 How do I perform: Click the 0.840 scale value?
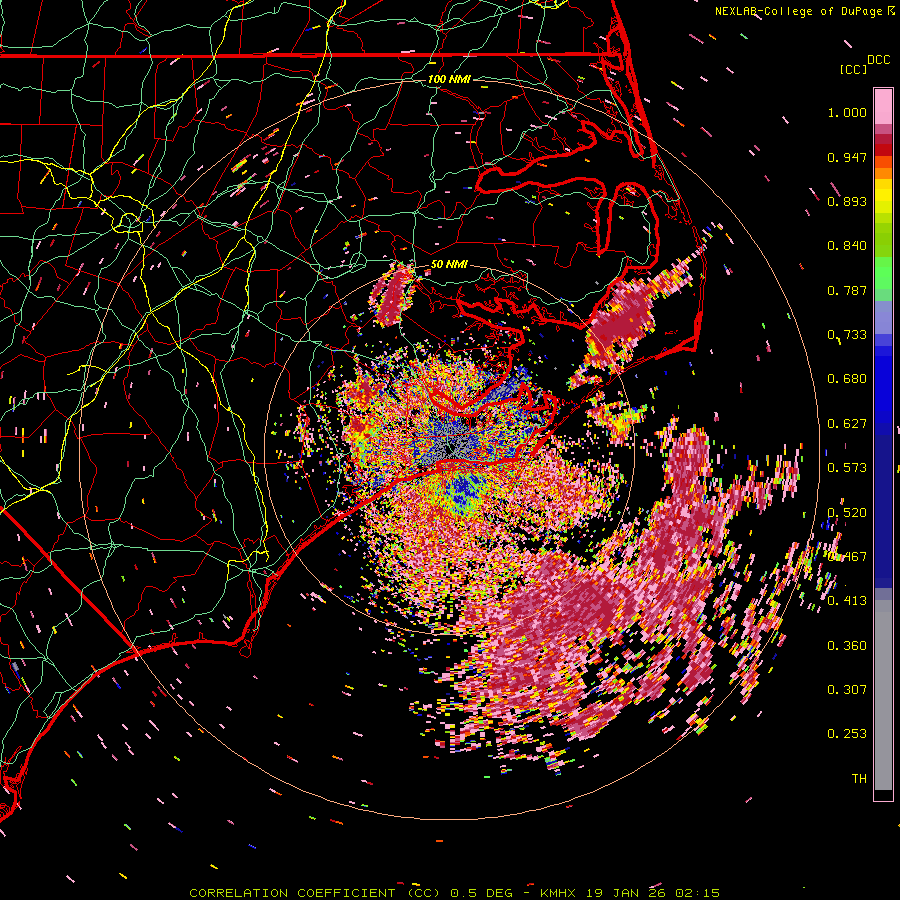847,246
